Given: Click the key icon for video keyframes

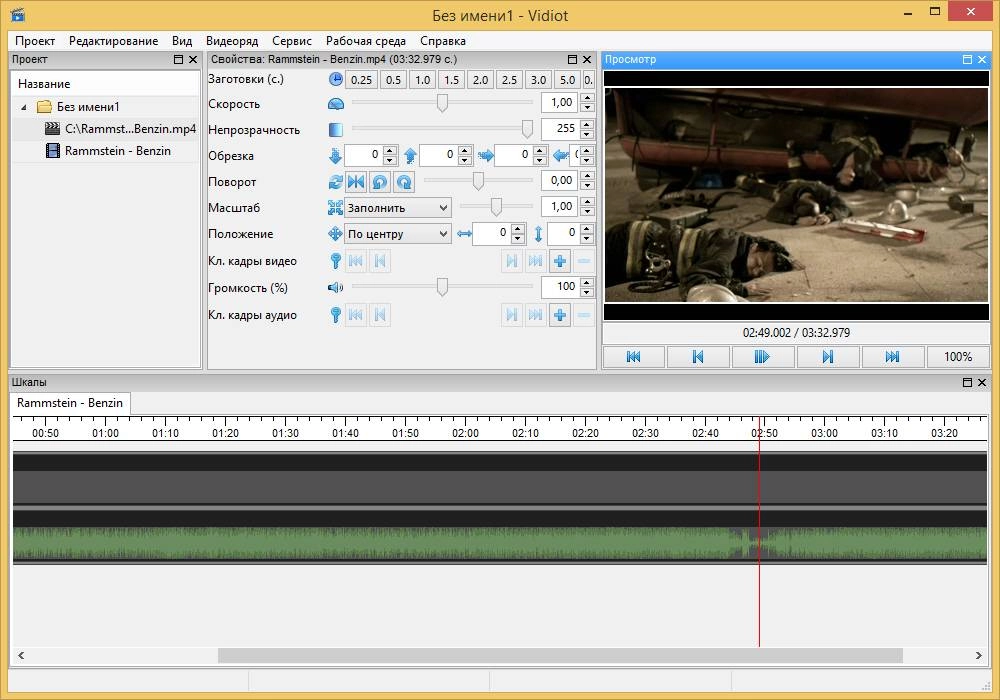Looking at the screenshot, I should click(335, 261).
